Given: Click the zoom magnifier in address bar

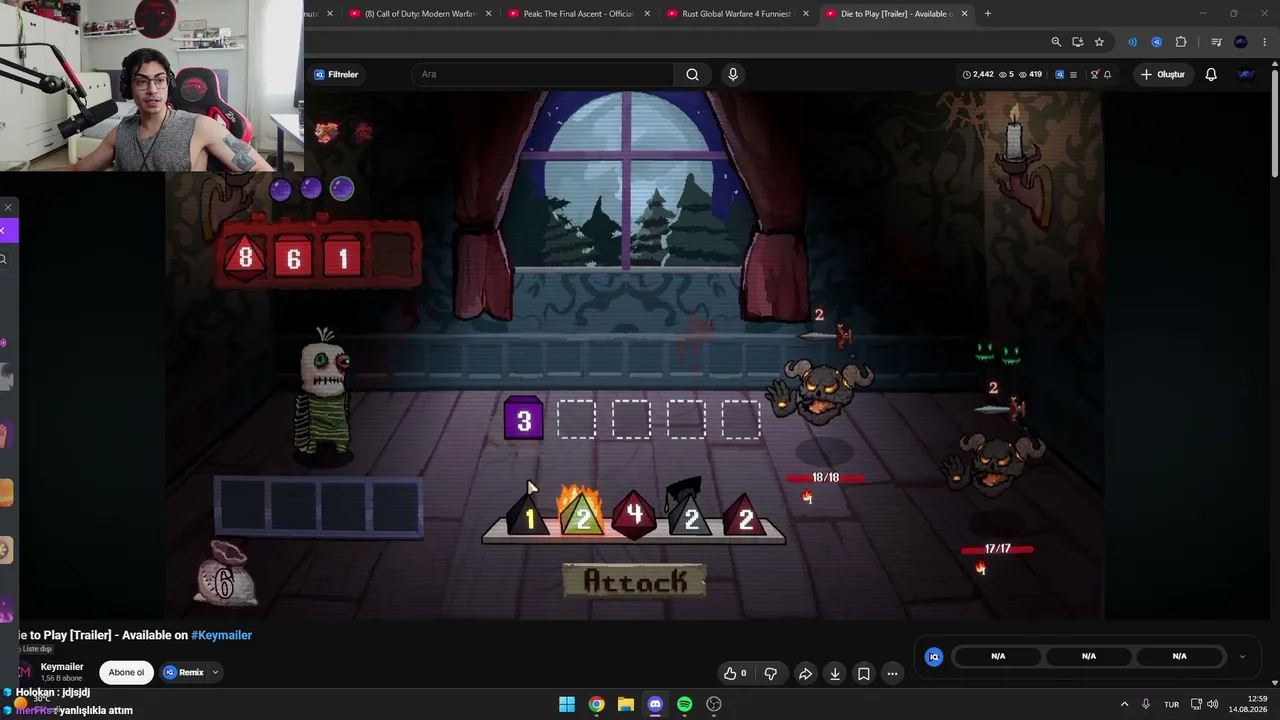Looking at the screenshot, I should point(1056,42).
